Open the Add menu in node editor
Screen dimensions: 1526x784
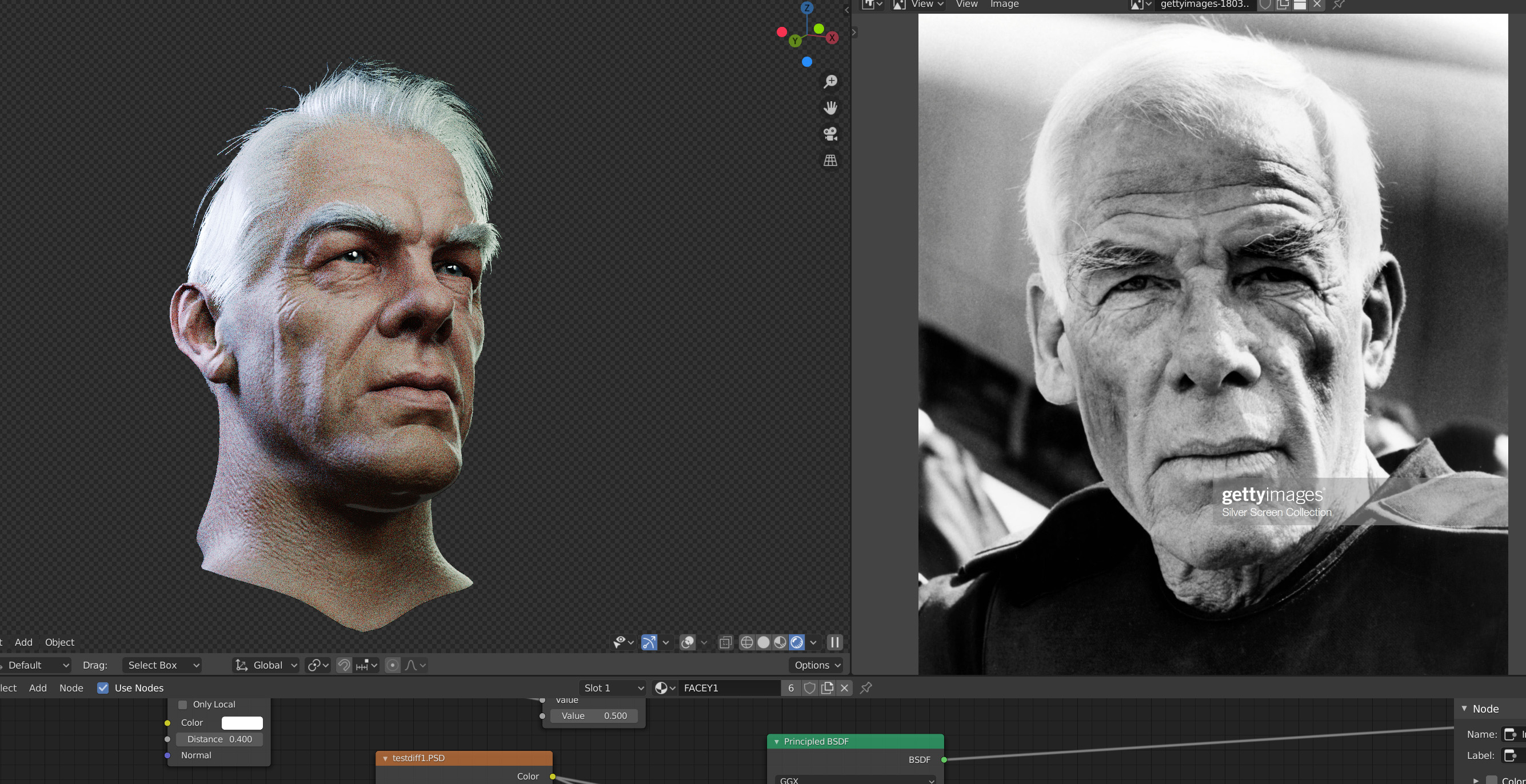[38, 688]
